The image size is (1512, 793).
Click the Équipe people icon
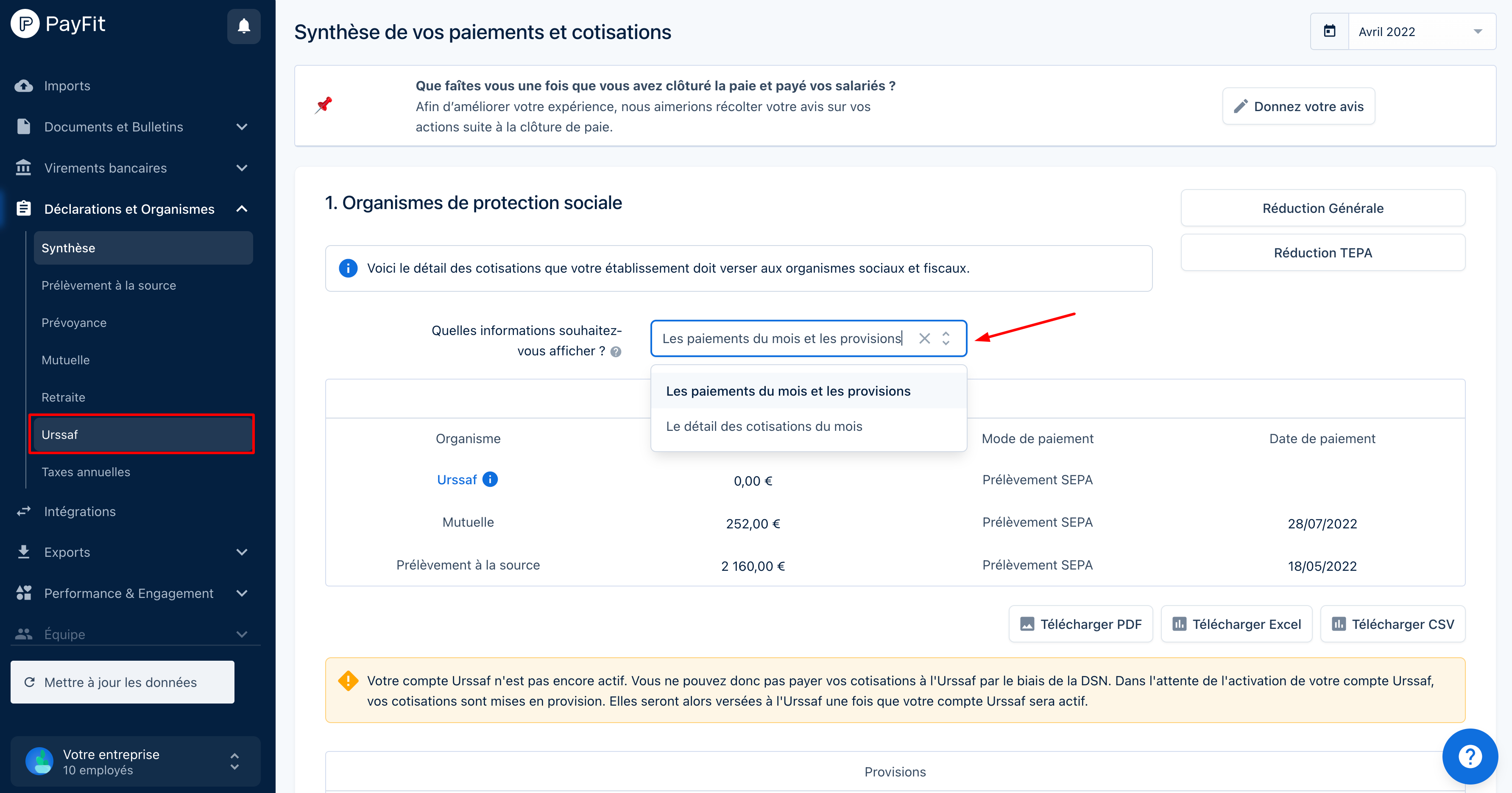[x=23, y=634]
